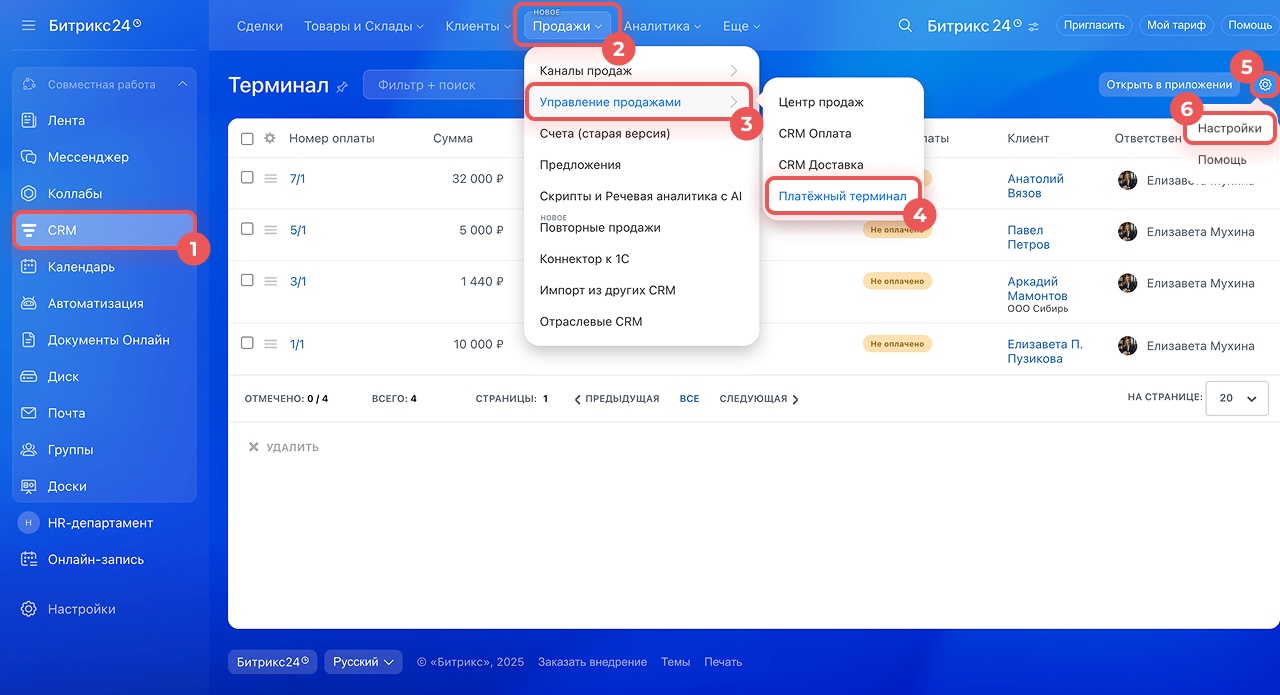
Task: Expand the Аналитика dropdown
Action: 662,26
